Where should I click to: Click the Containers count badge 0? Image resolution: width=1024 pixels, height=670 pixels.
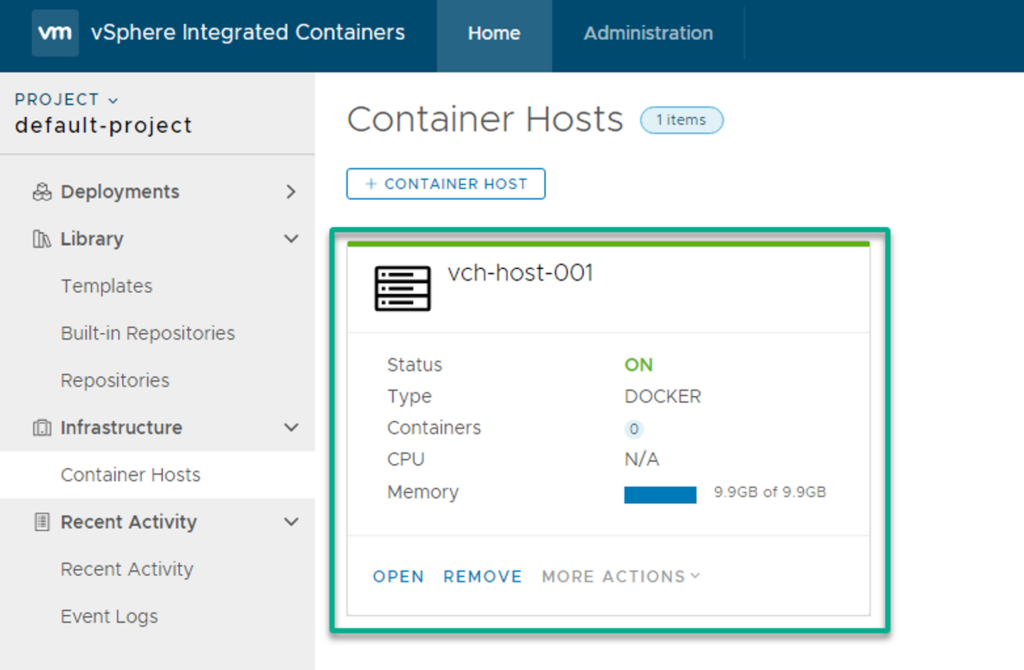pyautogui.click(x=633, y=429)
